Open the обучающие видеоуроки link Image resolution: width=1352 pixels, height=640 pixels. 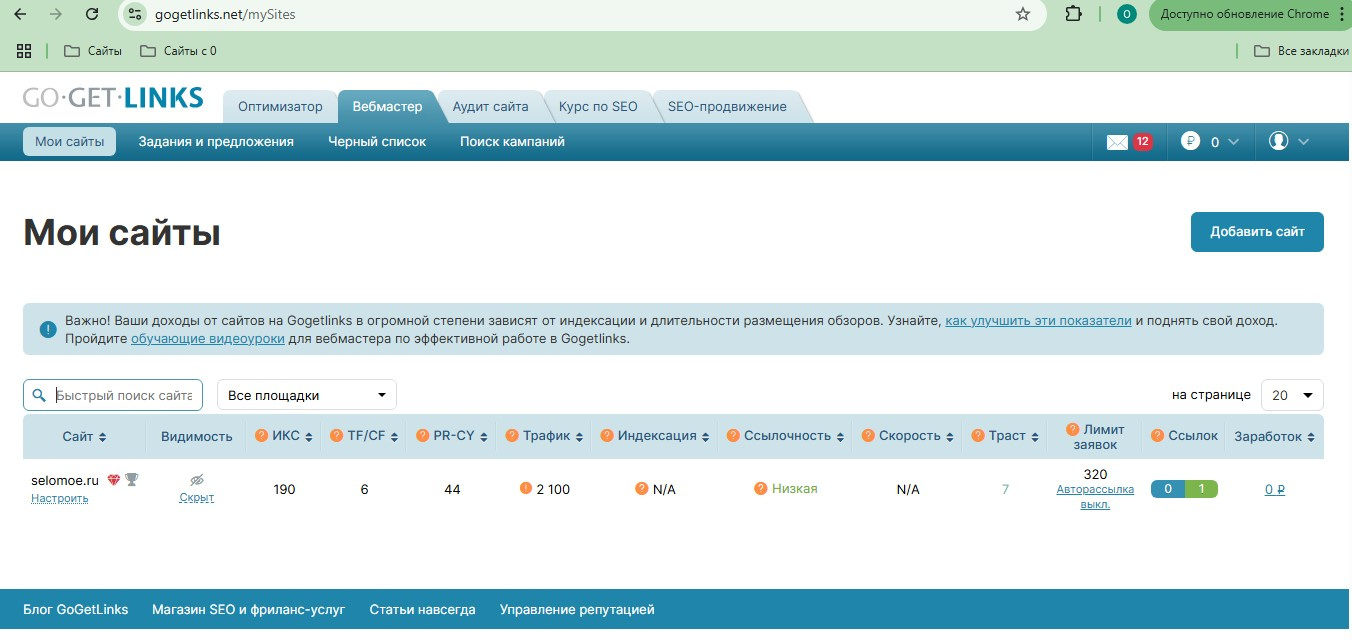click(x=207, y=339)
